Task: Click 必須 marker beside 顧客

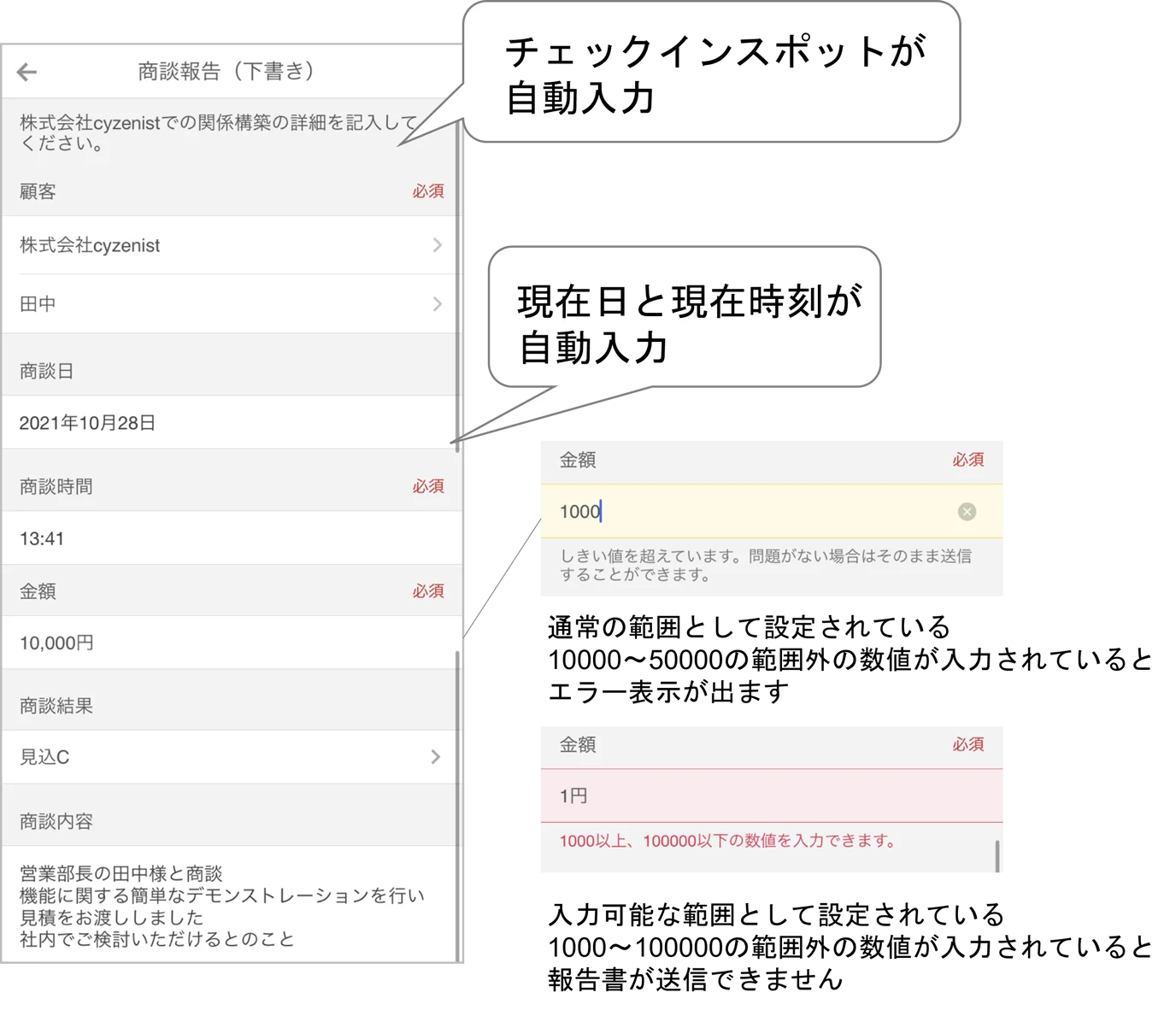Action: pos(428,191)
